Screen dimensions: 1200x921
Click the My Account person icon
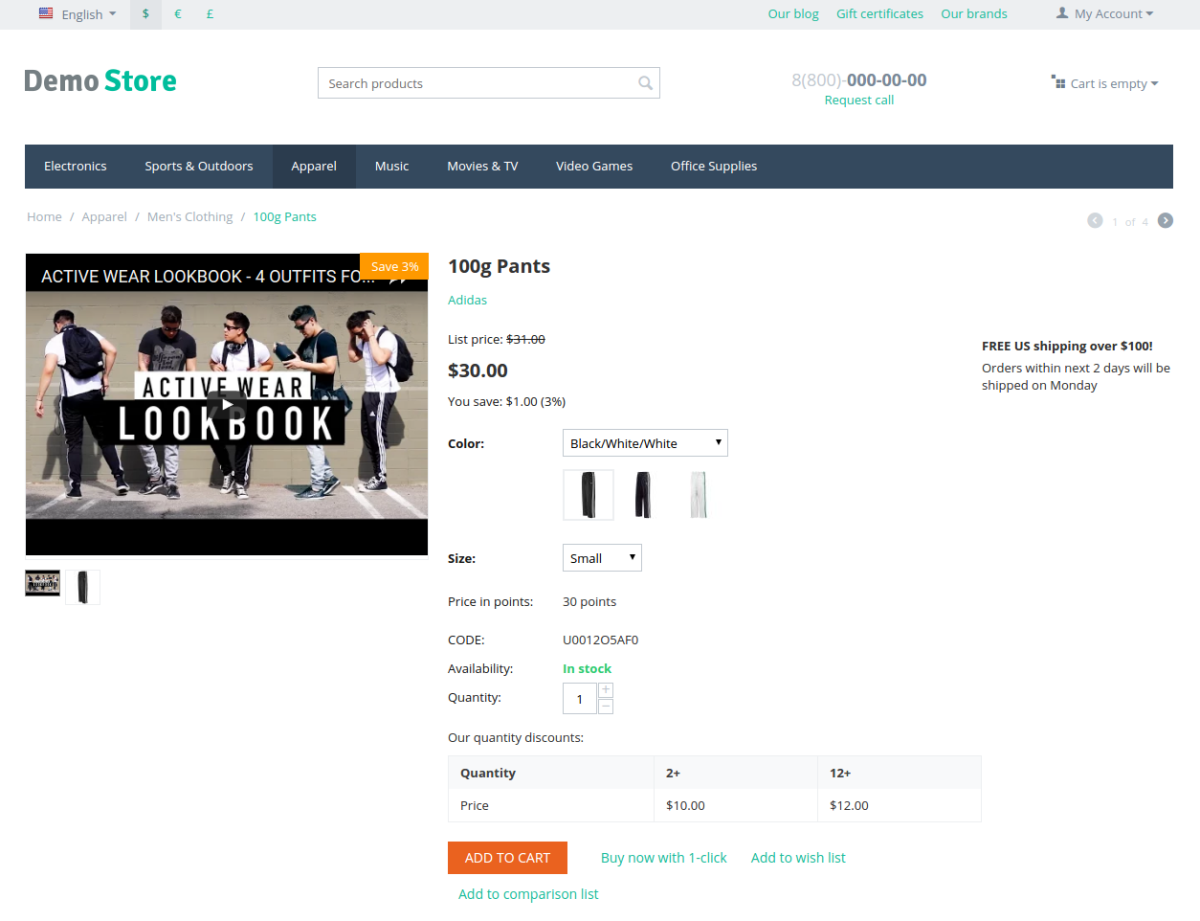click(1062, 13)
